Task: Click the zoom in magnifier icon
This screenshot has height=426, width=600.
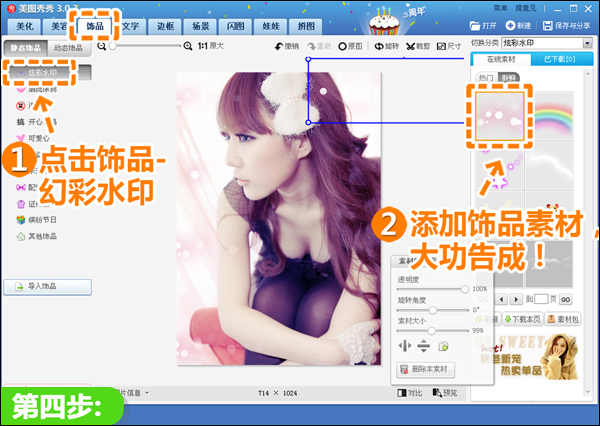Action: point(188,46)
